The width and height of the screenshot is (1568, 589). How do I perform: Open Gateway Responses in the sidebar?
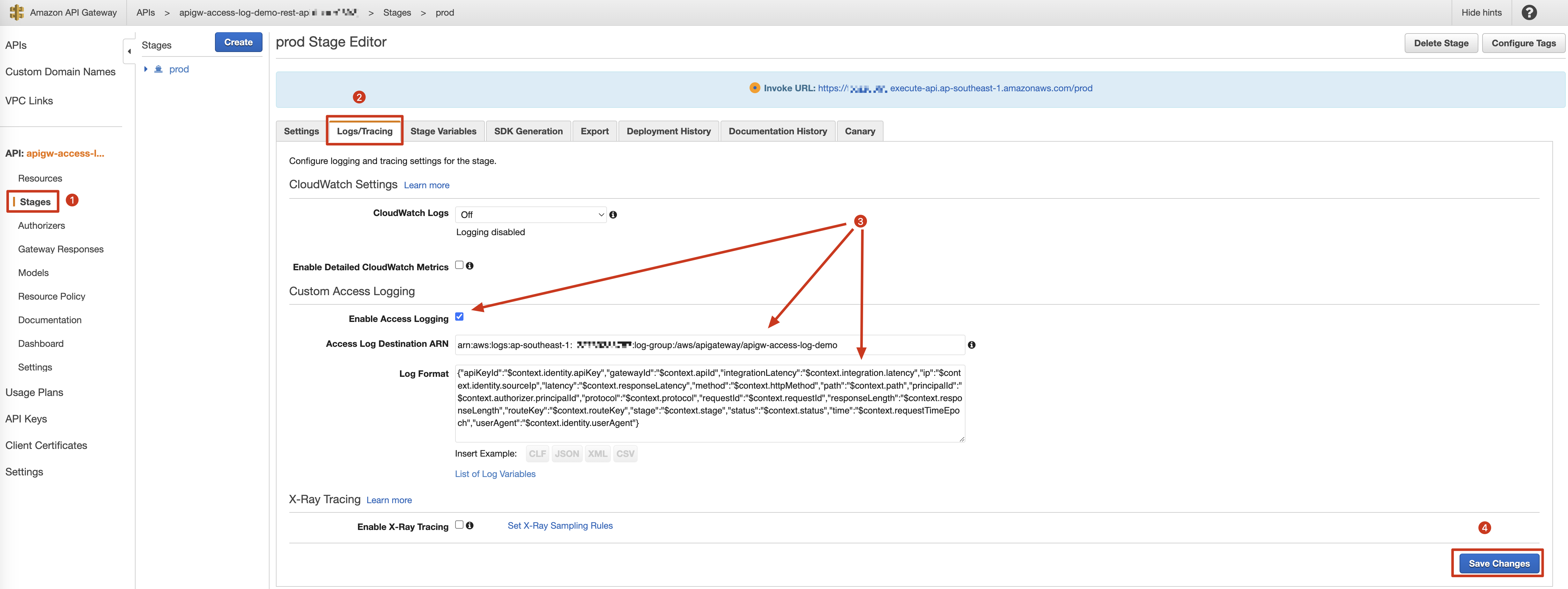point(61,249)
